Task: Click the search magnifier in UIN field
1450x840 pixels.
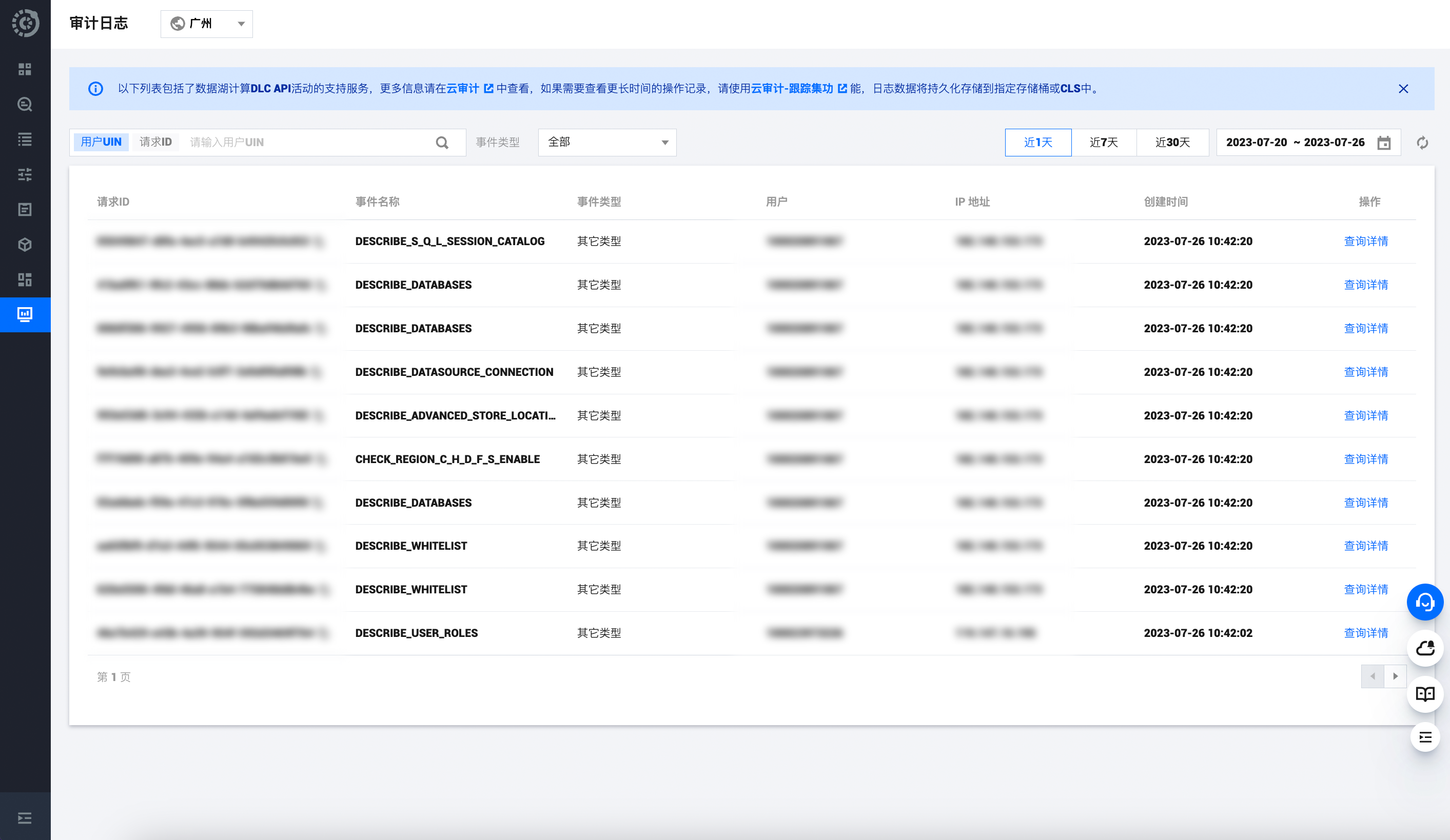Action: [x=442, y=143]
